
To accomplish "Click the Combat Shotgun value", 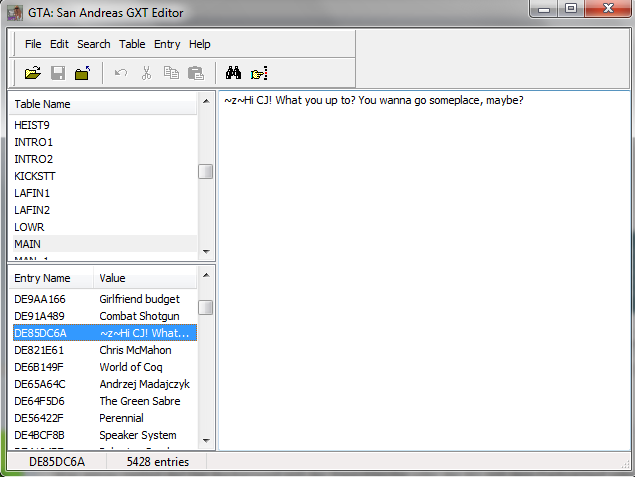I will click(139, 316).
